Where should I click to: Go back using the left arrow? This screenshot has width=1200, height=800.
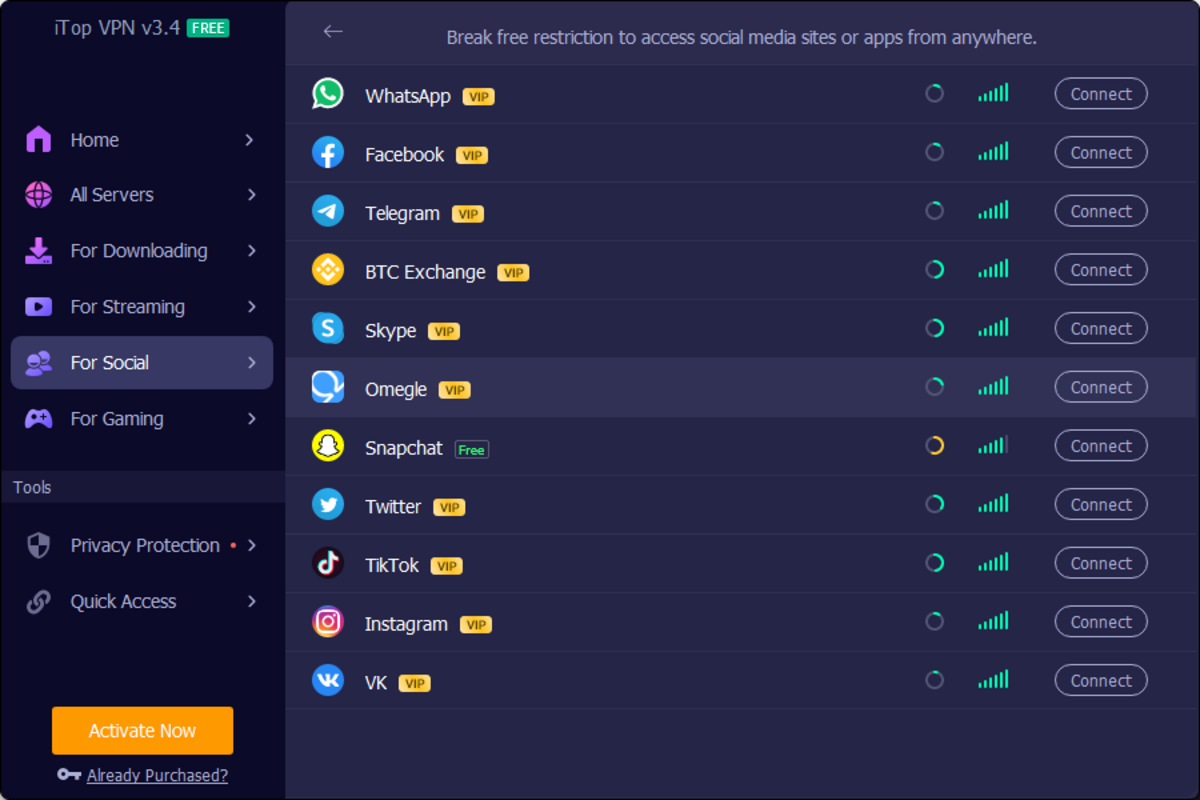tap(333, 31)
